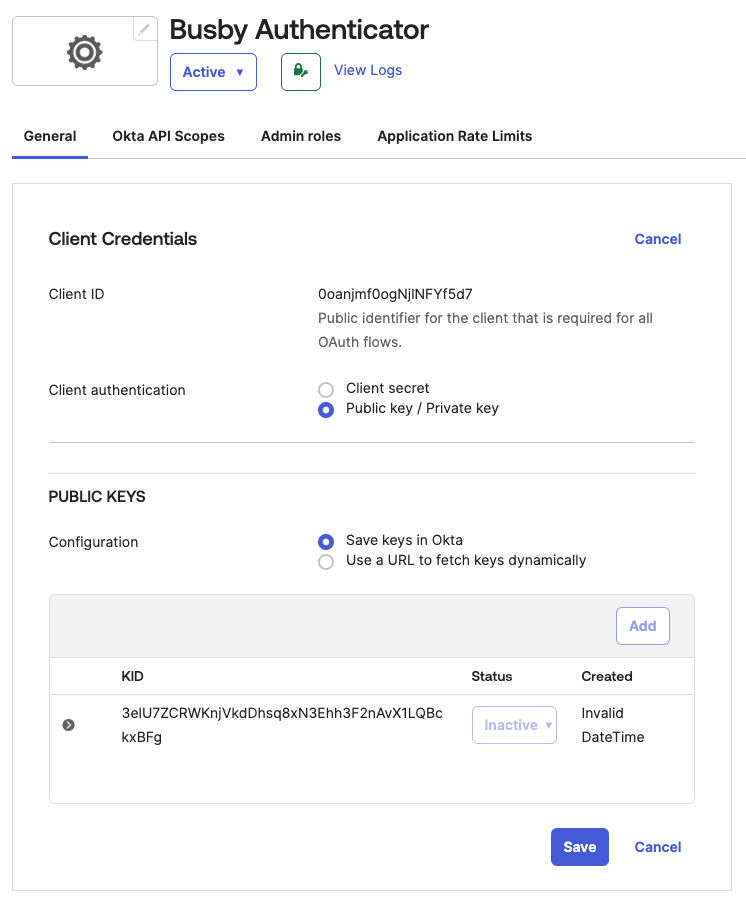Click the KID value starting 3elU7ZCRWKnj
Screen dimensions: 746x903
282,725
